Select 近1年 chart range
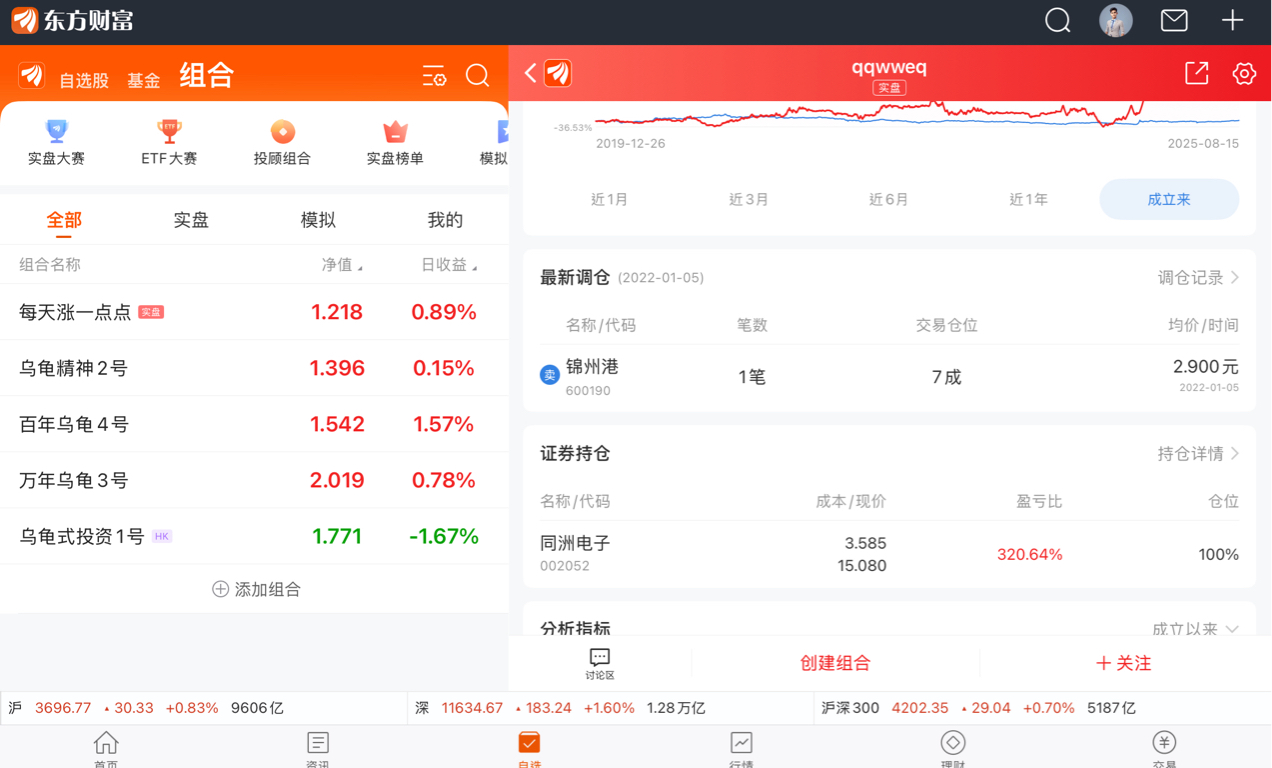This screenshot has width=1272, height=768. point(1029,199)
